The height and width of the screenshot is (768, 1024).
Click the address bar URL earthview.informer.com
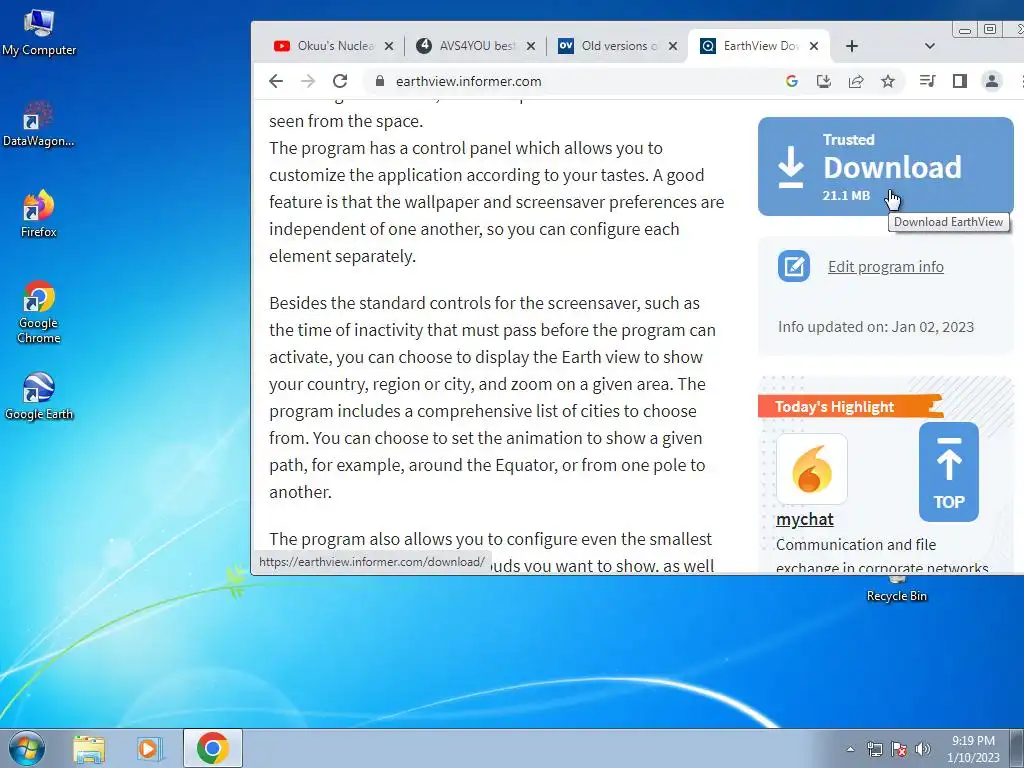point(468,81)
